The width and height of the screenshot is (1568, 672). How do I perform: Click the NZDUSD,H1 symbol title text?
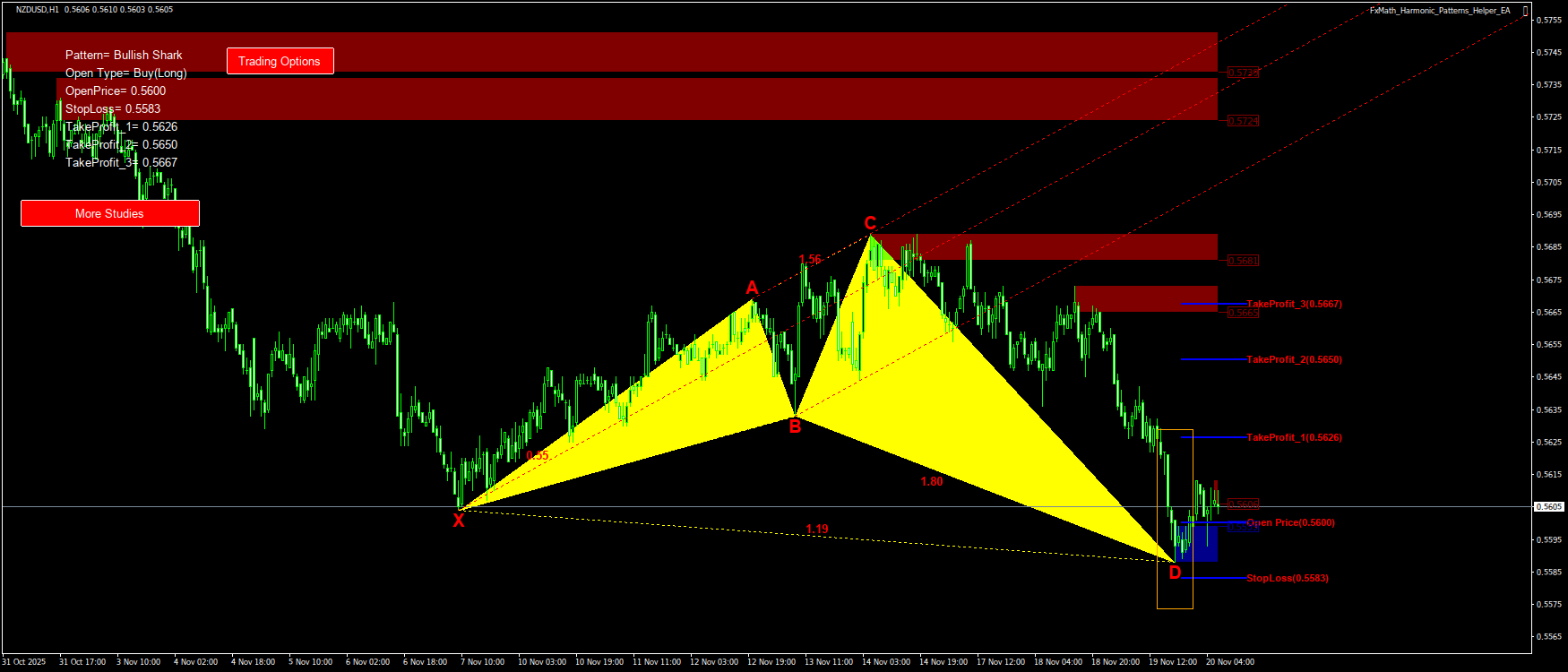37,10
